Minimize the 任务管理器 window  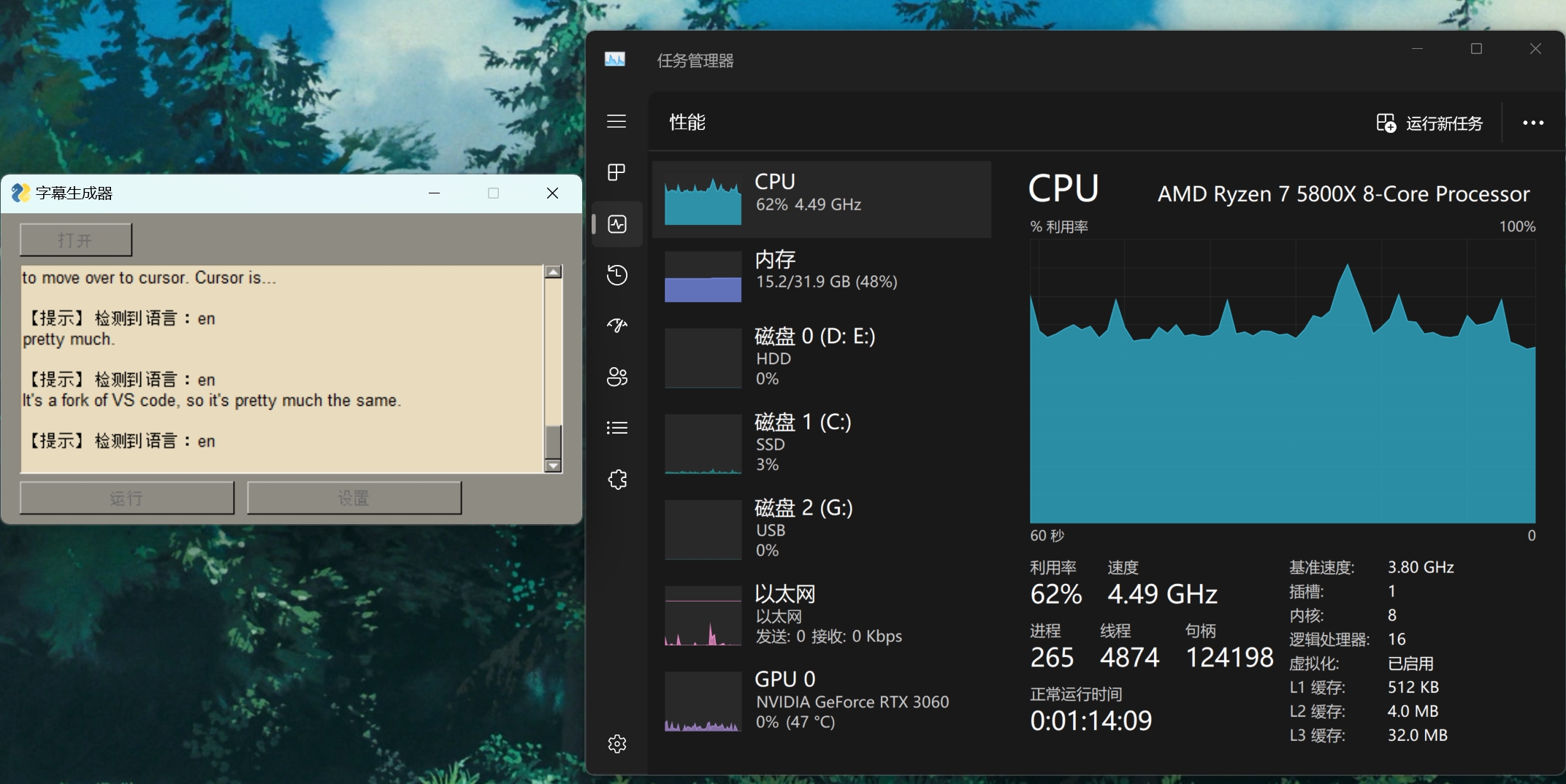click(1417, 48)
